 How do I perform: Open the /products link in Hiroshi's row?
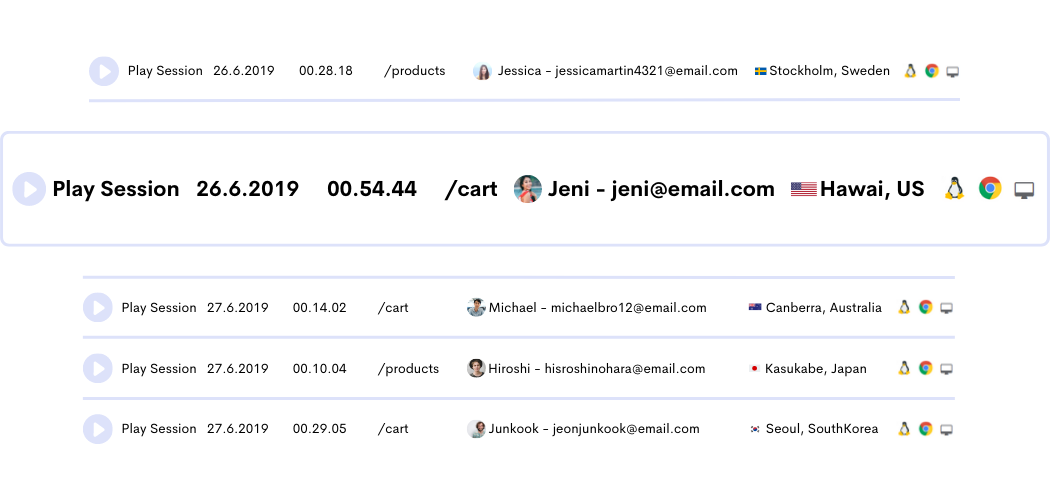[408, 369]
